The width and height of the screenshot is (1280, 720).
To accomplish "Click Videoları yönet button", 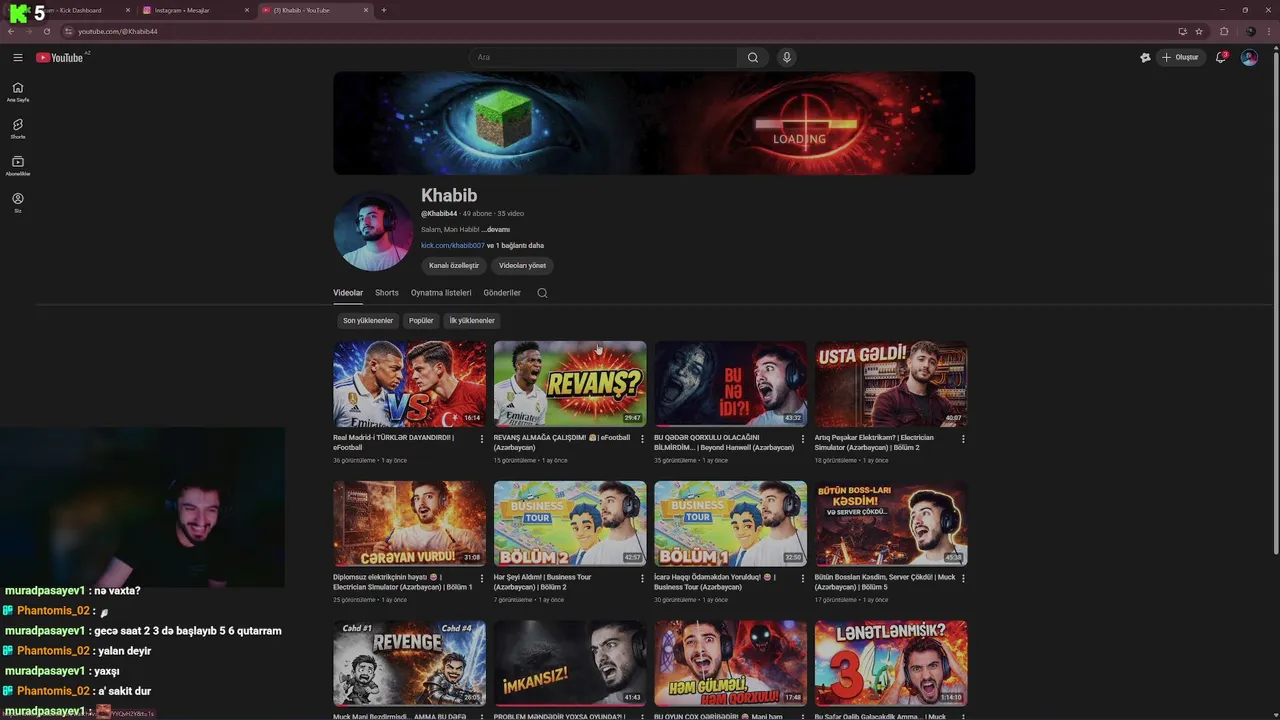I will click(x=523, y=265).
